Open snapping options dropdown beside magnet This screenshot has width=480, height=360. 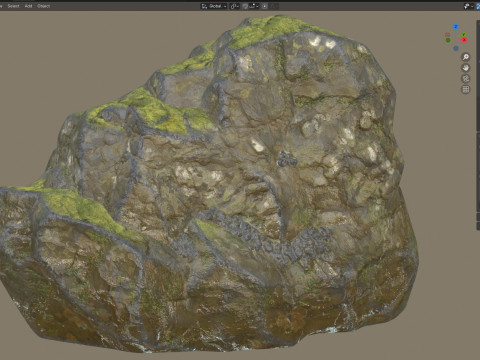tap(254, 6)
